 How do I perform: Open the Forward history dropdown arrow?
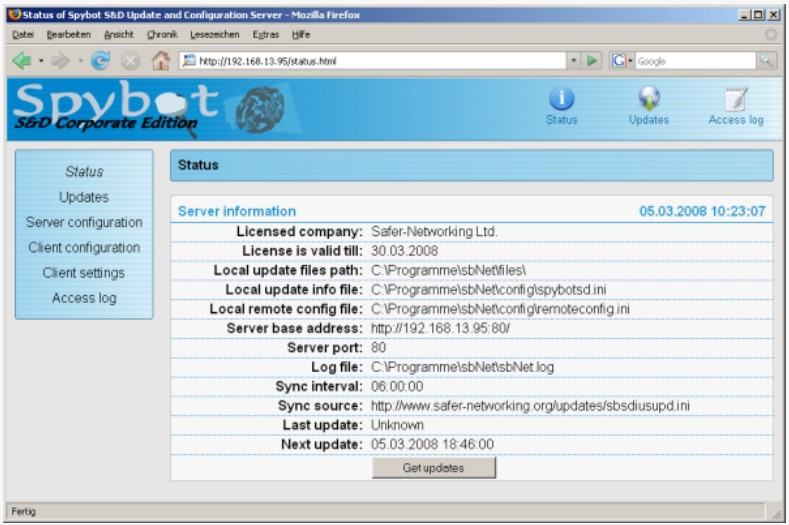pos(80,61)
